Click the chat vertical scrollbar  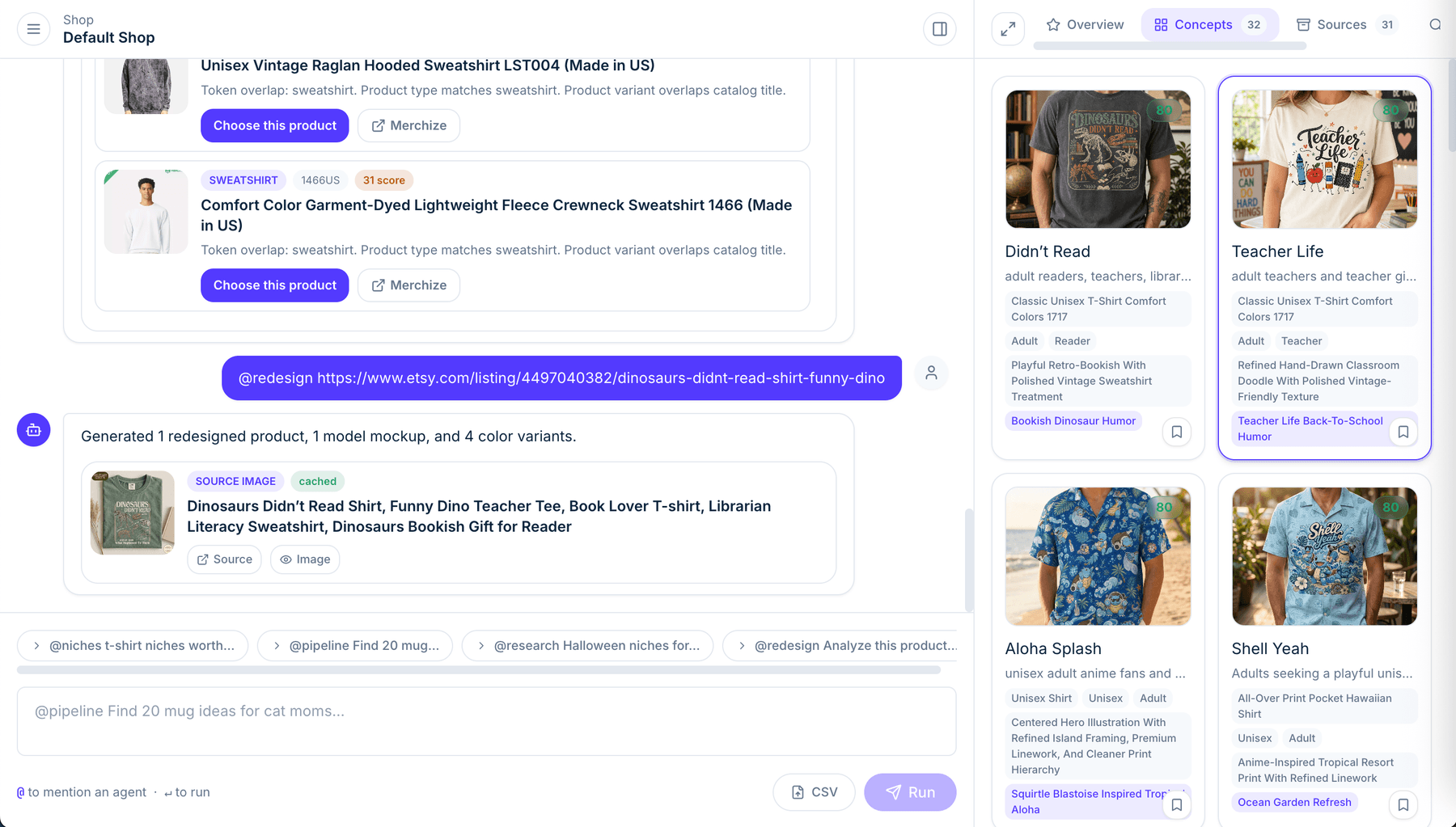point(968,559)
